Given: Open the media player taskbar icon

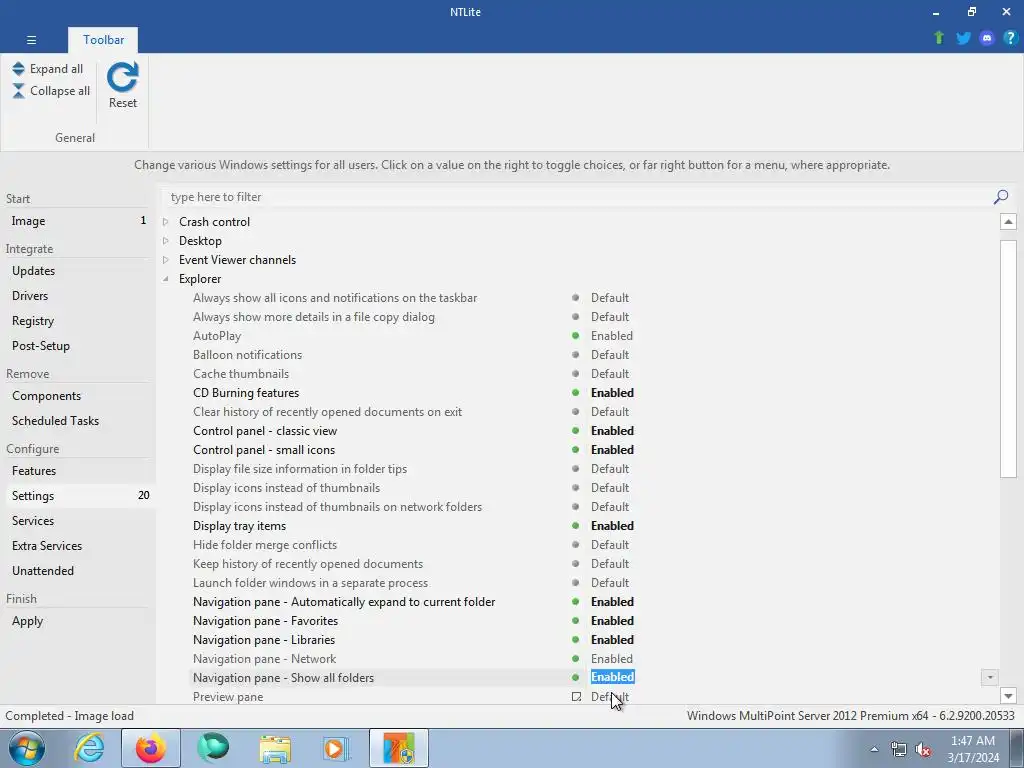Looking at the screenshot, I should [x=337, y=748].
